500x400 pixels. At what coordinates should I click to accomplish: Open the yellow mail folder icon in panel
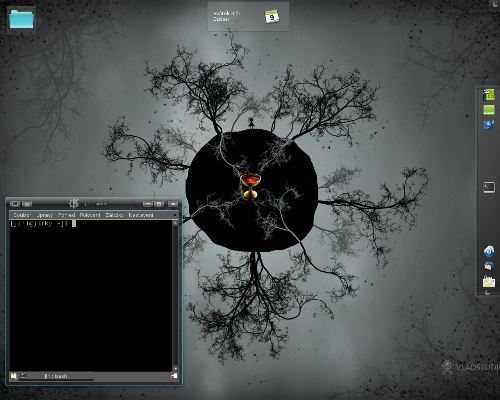pos(489,282)
